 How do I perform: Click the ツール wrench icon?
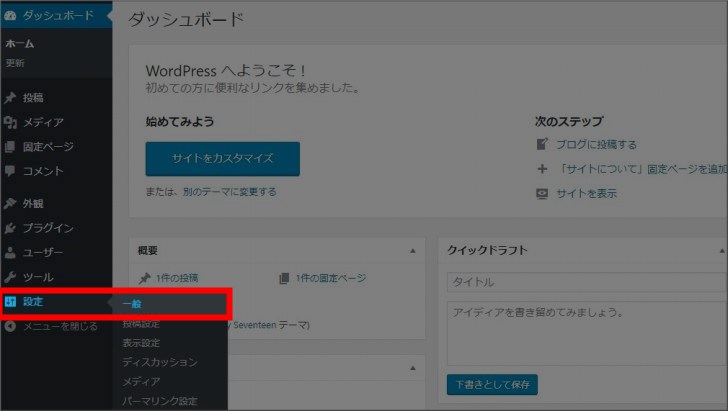pyautogui.click(x=10, y=277)
